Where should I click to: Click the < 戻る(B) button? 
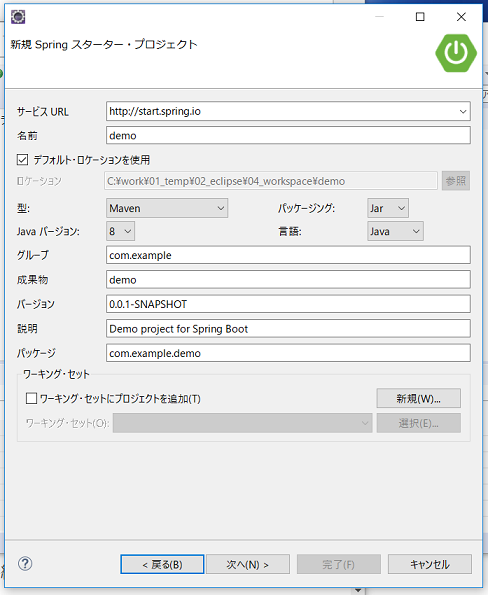pos(162,564)
